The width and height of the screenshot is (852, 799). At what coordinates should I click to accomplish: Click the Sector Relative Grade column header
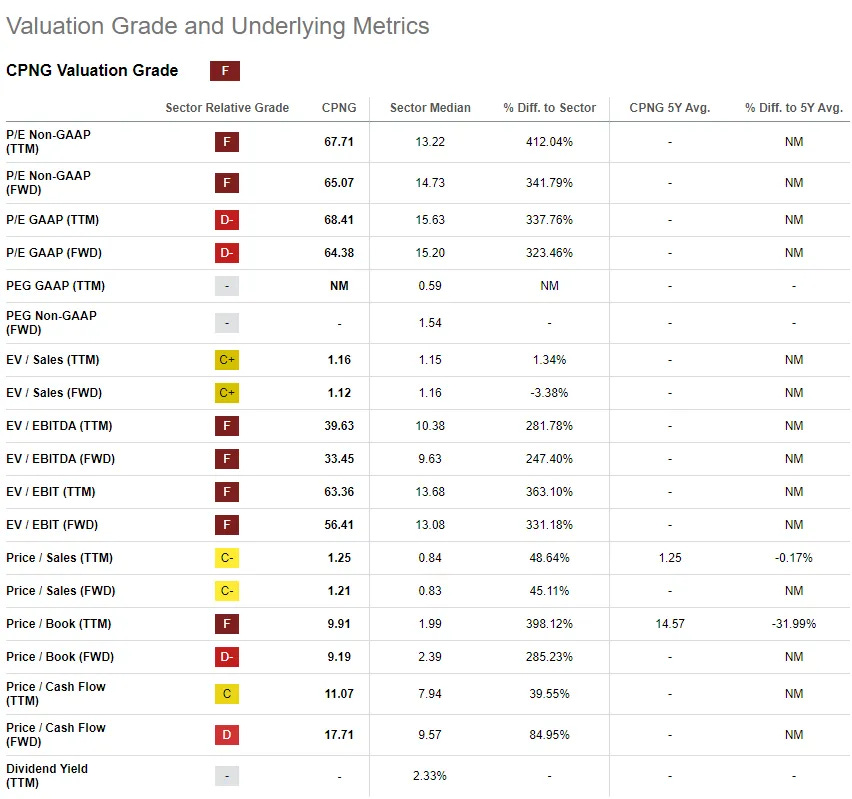(227, 108)
